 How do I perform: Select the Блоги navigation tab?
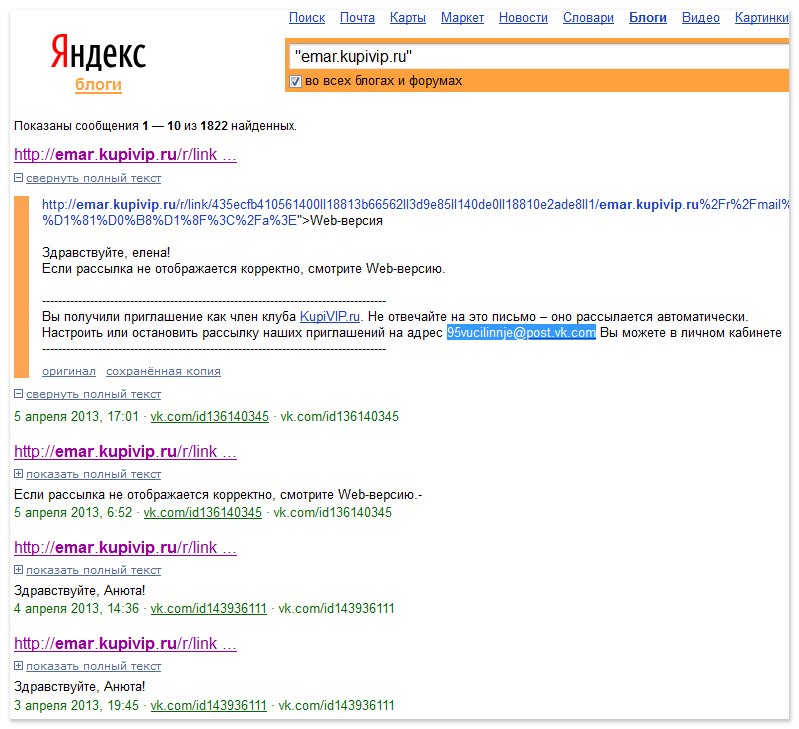pyautogui.click(x=648, y=17)
